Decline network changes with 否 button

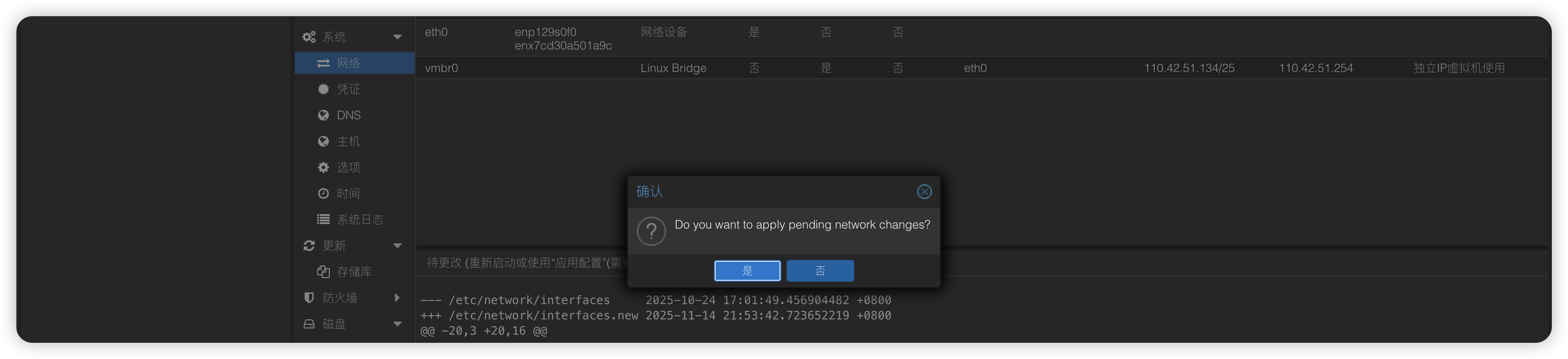(820, 271)
